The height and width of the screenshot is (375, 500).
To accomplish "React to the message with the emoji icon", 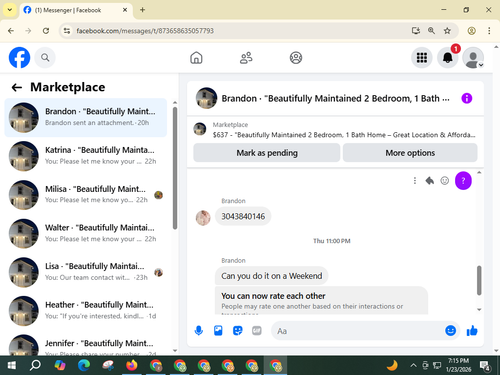I will [445, 181].
